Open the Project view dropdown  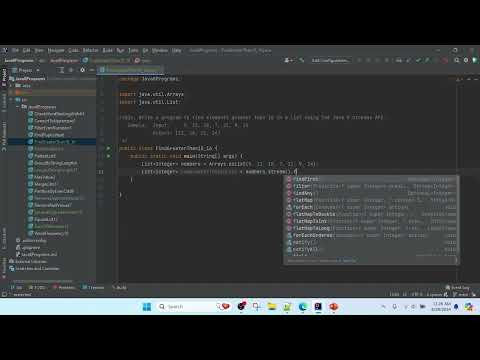tap(26, 70)
